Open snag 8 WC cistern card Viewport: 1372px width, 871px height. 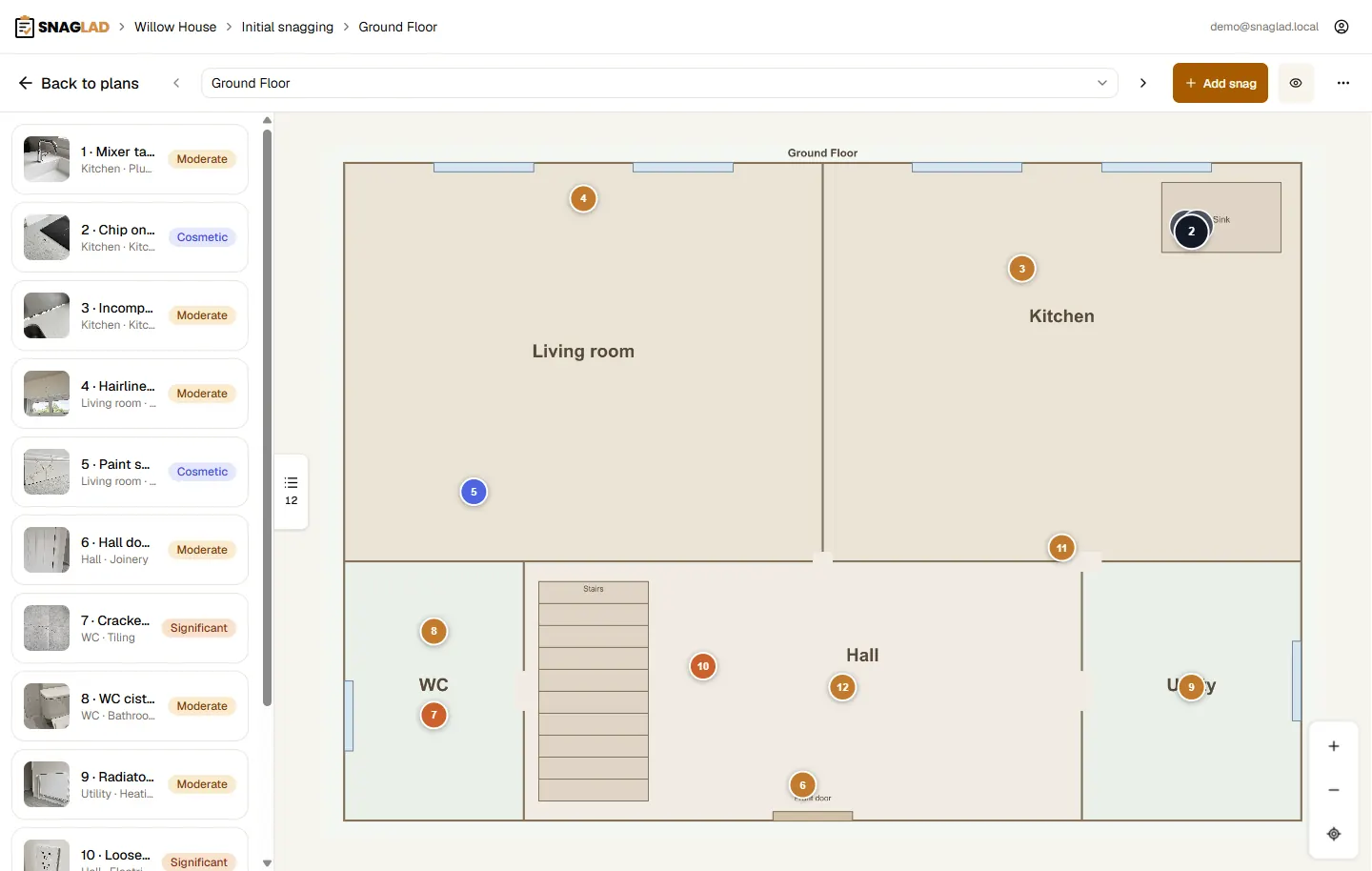[x=130, y=706]
